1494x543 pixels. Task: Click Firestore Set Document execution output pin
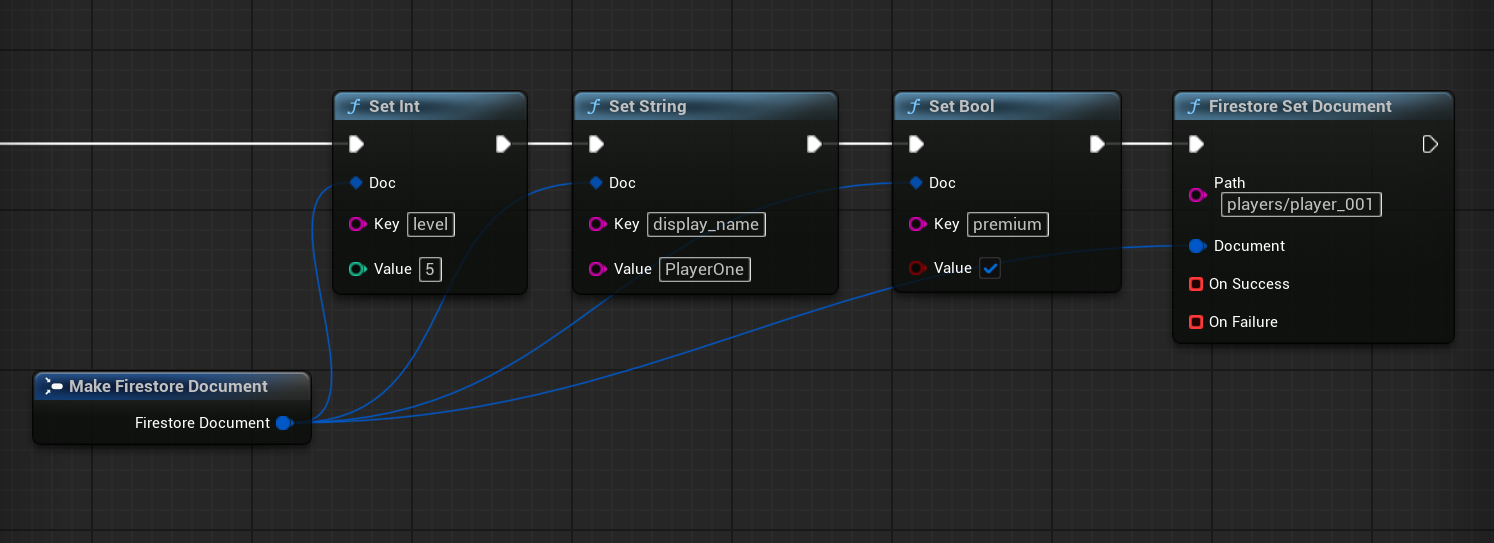[1430, 144]
